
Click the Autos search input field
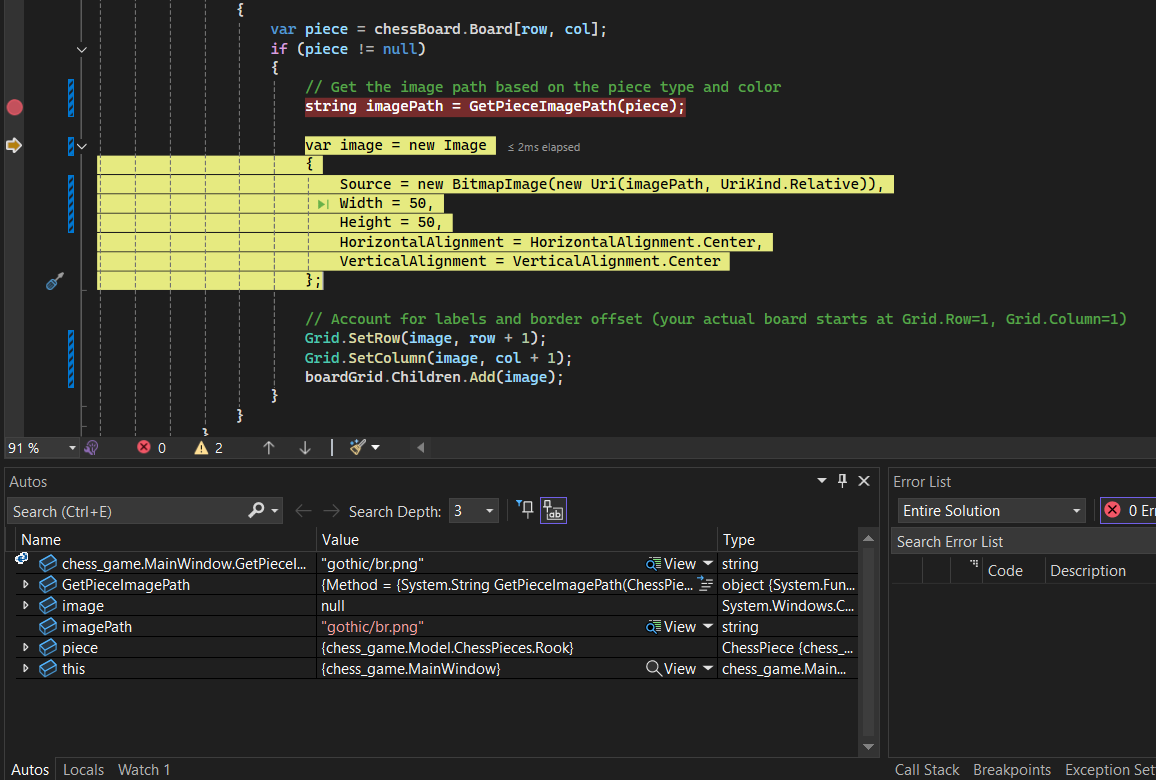coord(127,511)
